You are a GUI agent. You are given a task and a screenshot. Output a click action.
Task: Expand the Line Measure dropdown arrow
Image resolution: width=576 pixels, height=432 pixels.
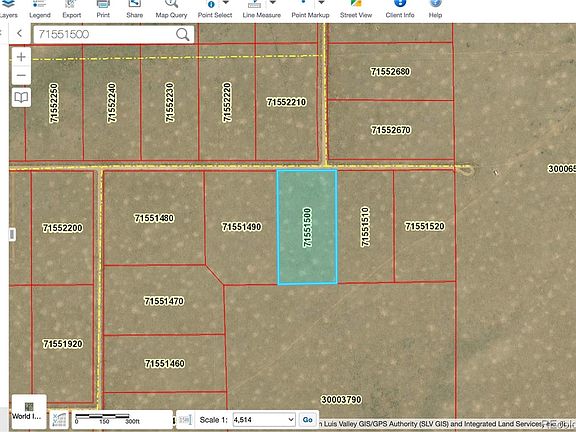click(x=273, y=3)
